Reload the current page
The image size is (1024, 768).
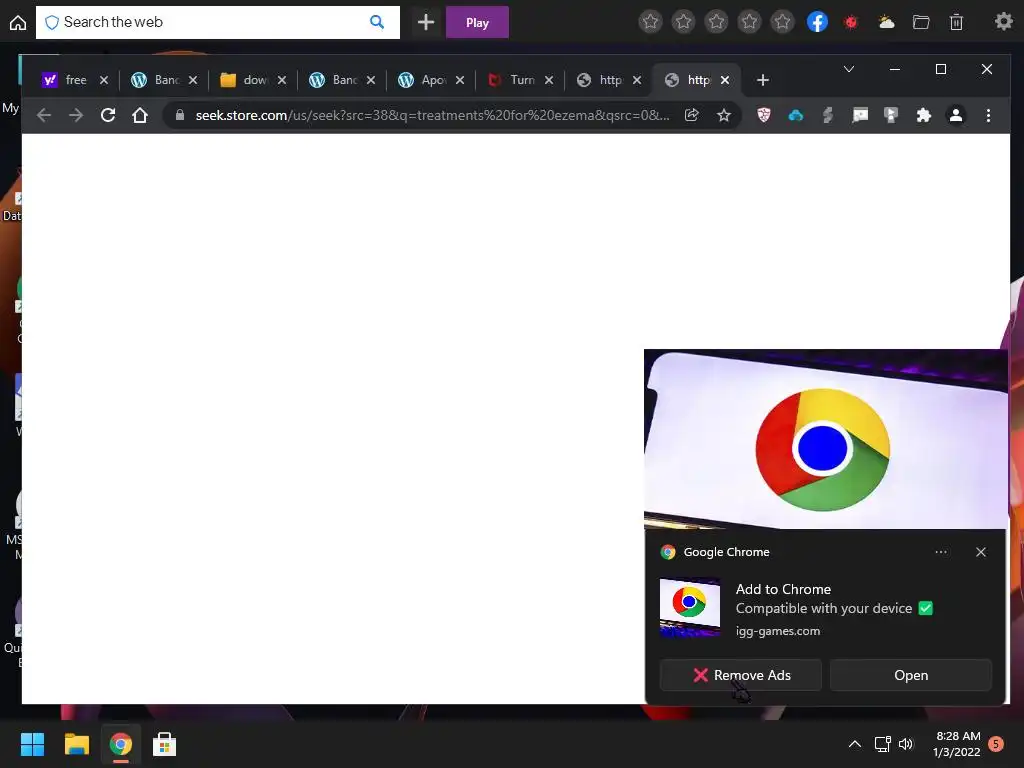pos(108,116)
